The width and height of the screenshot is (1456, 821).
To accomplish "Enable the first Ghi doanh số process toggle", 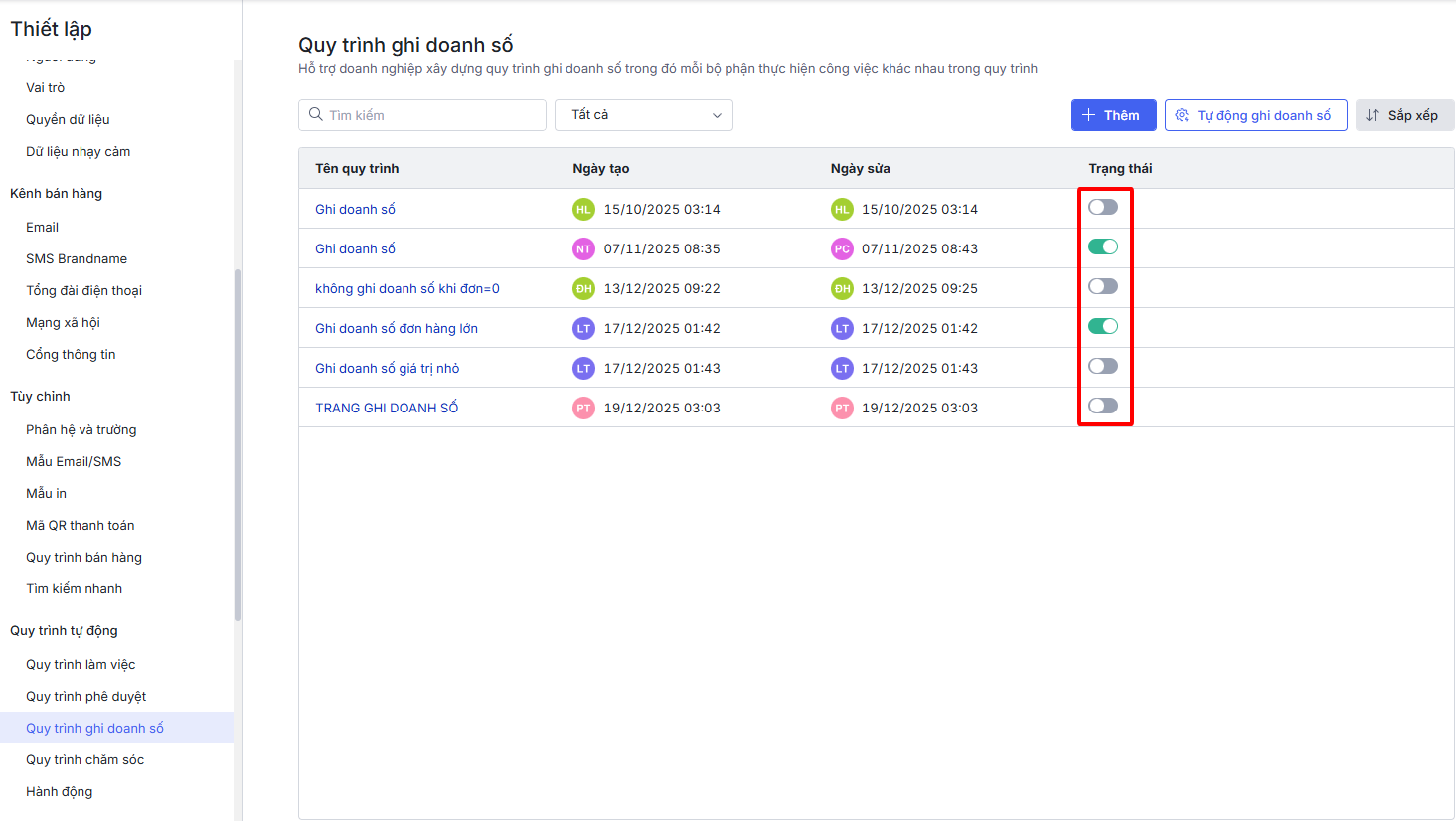I will click(x=1102, y=207).
